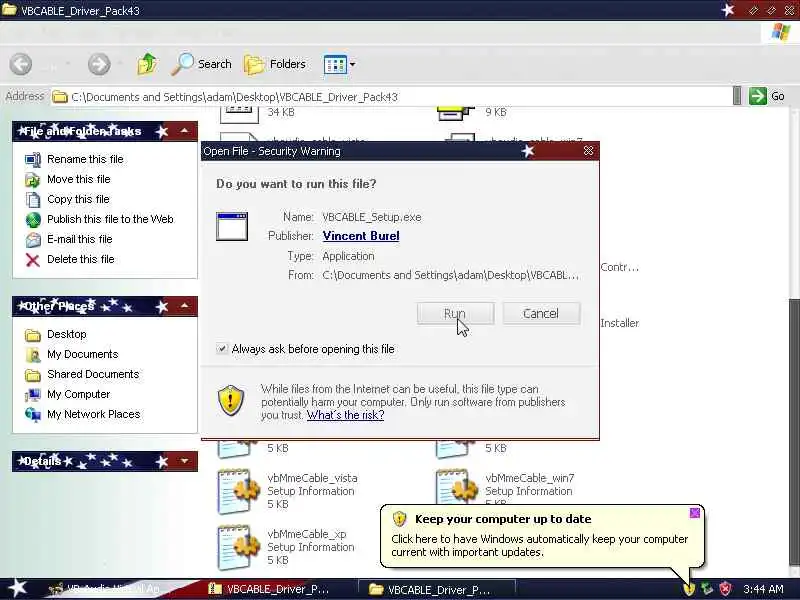
Task: Click the Start button star
Action: (17, 588)
